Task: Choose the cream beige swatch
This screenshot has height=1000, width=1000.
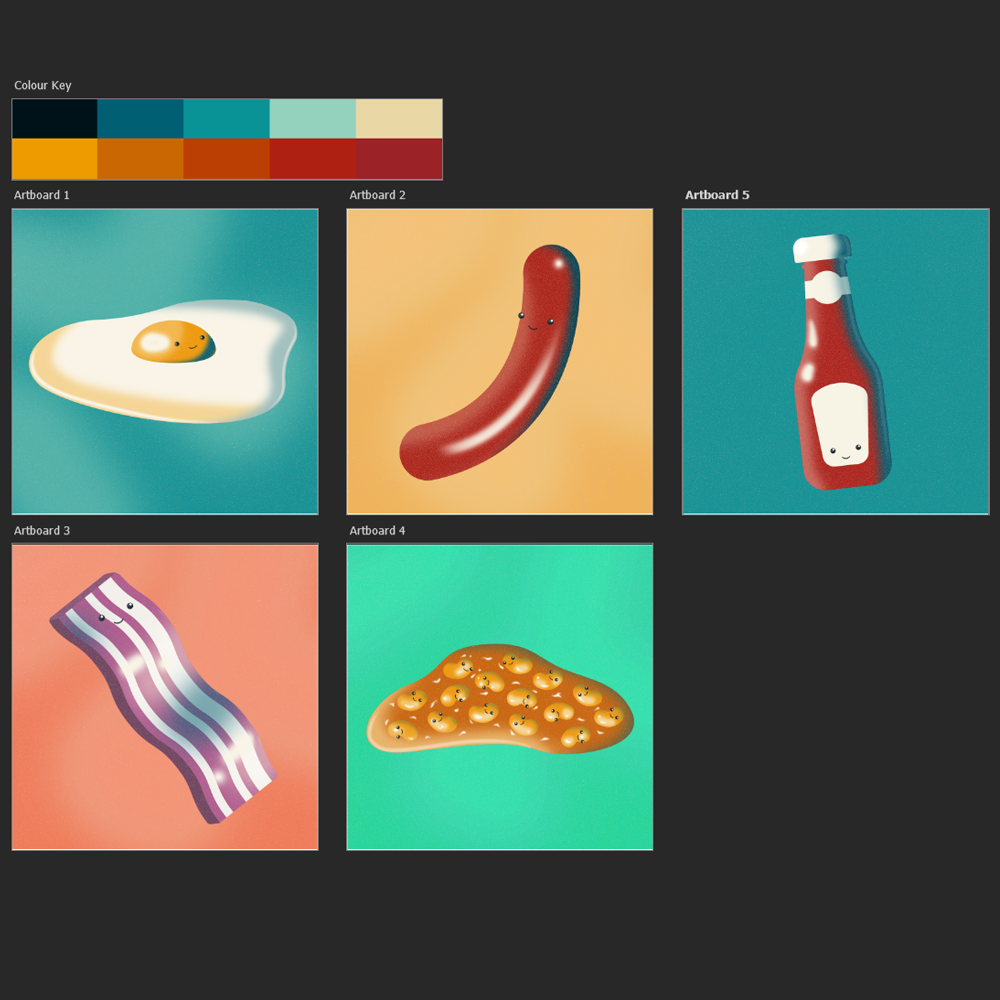Action: [x=399, y=119]
